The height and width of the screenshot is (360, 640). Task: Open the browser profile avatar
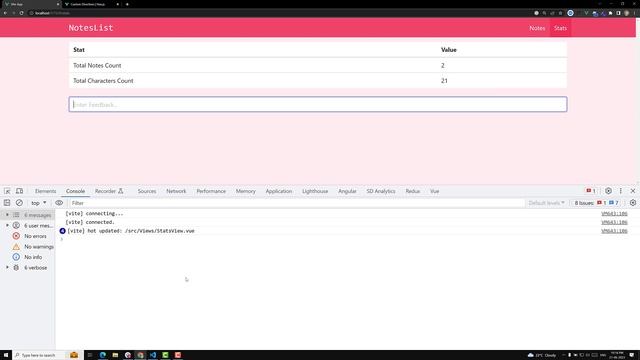[x=627, y=13]
